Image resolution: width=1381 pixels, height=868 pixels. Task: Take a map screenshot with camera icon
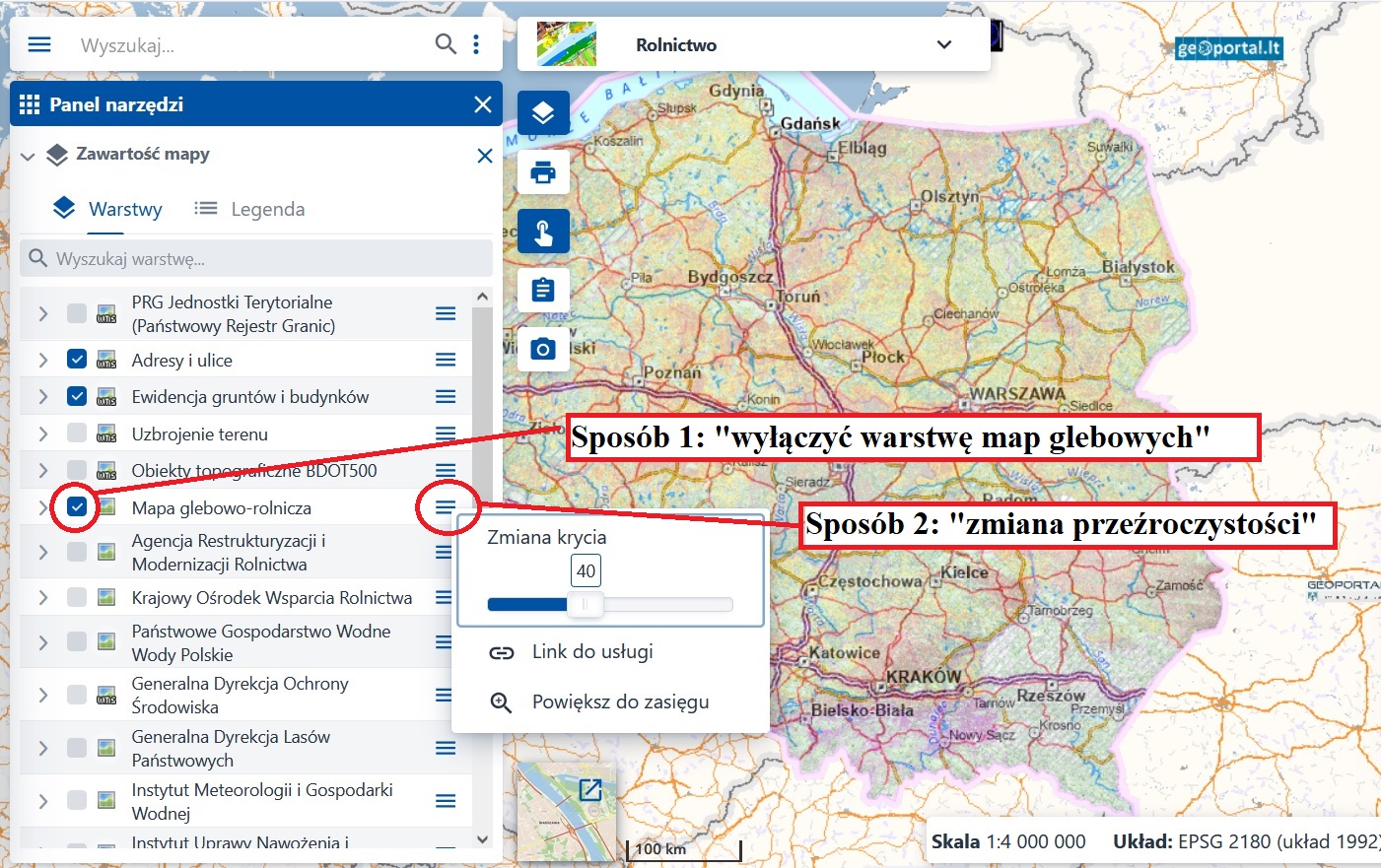pyautogui.click(x=543, y=350)
